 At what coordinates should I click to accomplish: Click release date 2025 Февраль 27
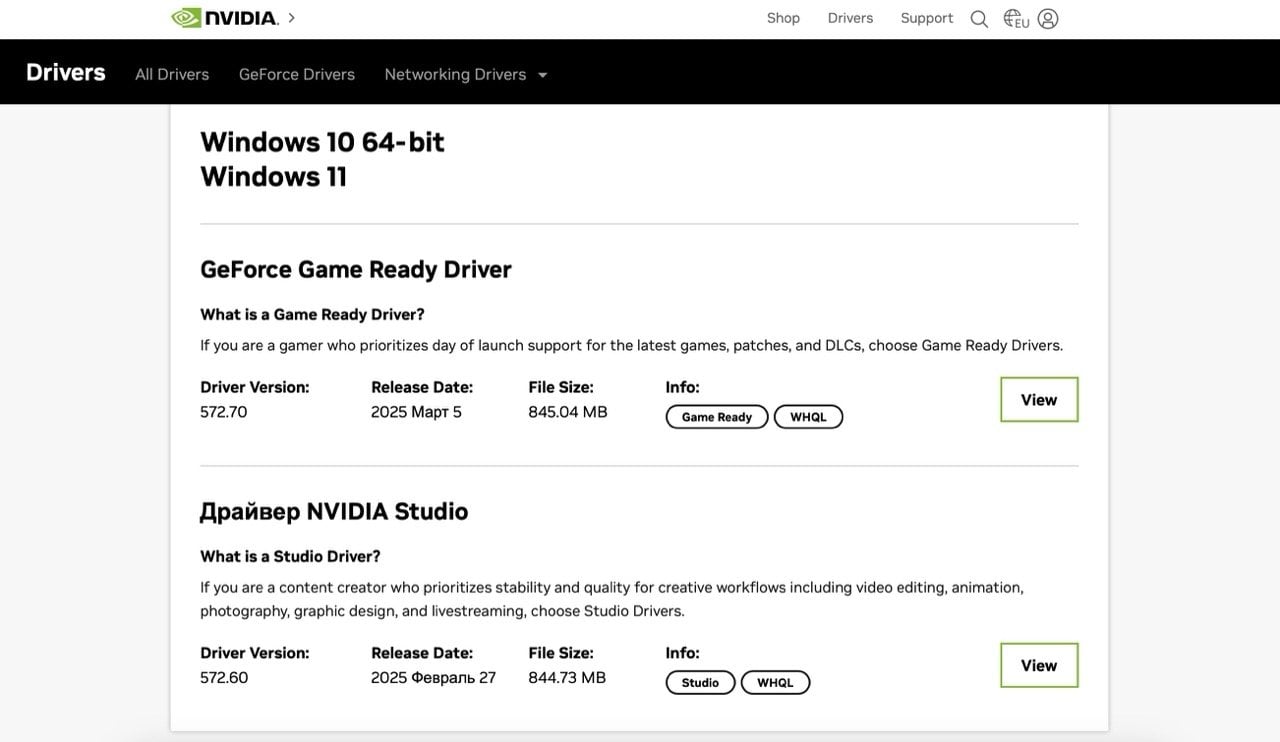[433, 678]
